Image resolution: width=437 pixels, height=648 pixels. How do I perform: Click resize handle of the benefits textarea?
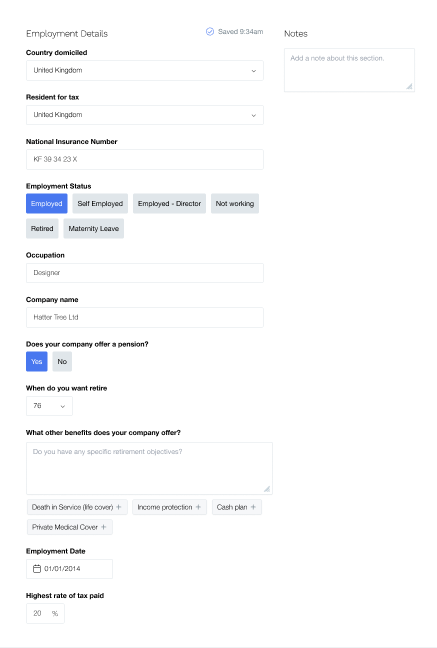pyautogui.click(x=267, y=489)
